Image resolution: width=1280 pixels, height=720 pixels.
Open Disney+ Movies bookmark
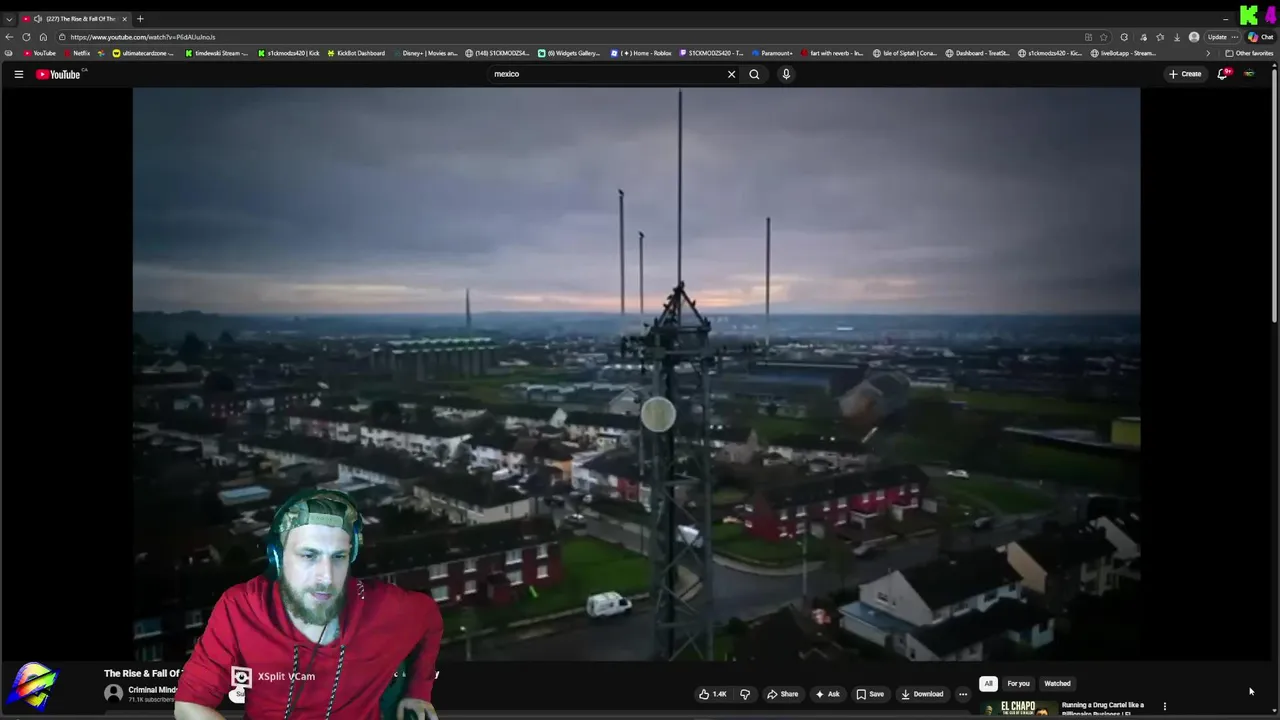426,53
